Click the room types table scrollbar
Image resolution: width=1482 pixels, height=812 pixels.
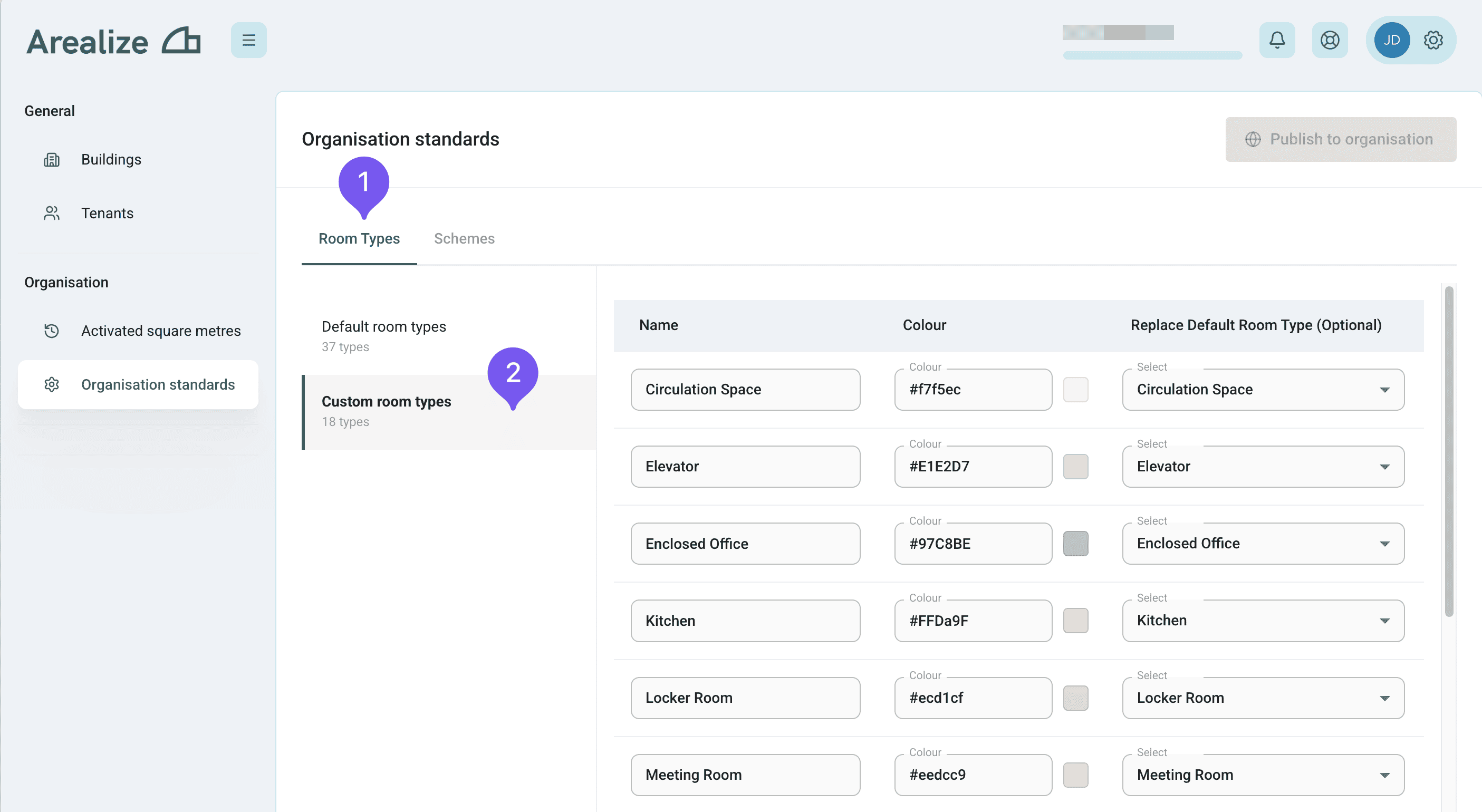1449,451
